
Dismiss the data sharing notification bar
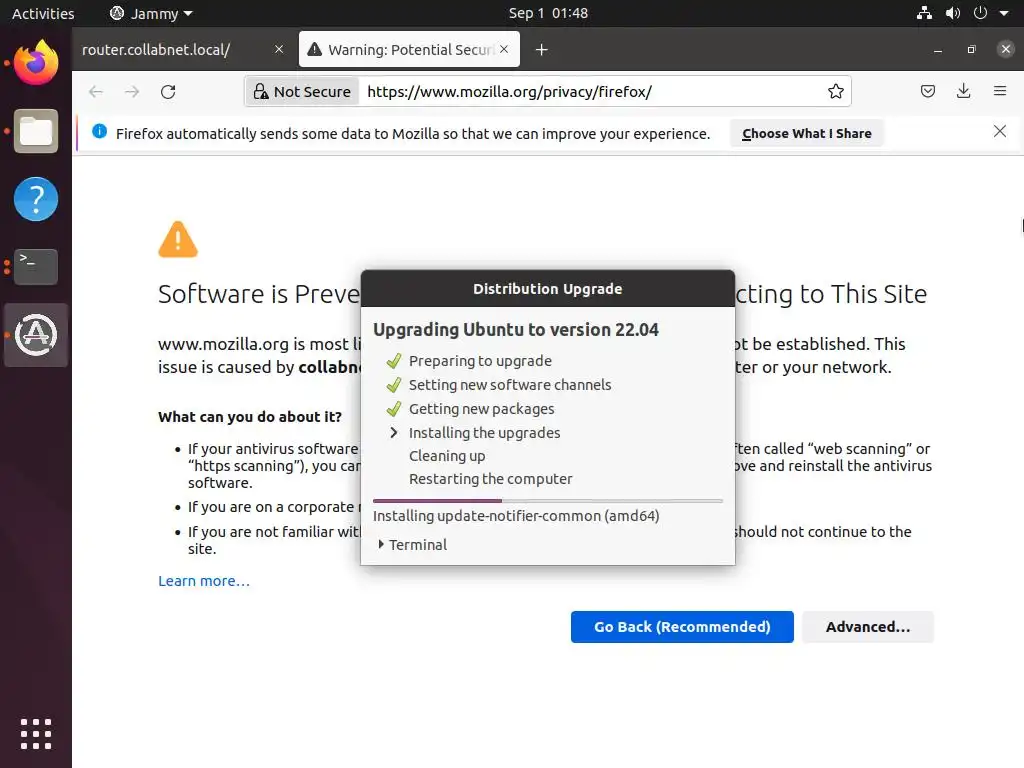tap(1000, 132)
